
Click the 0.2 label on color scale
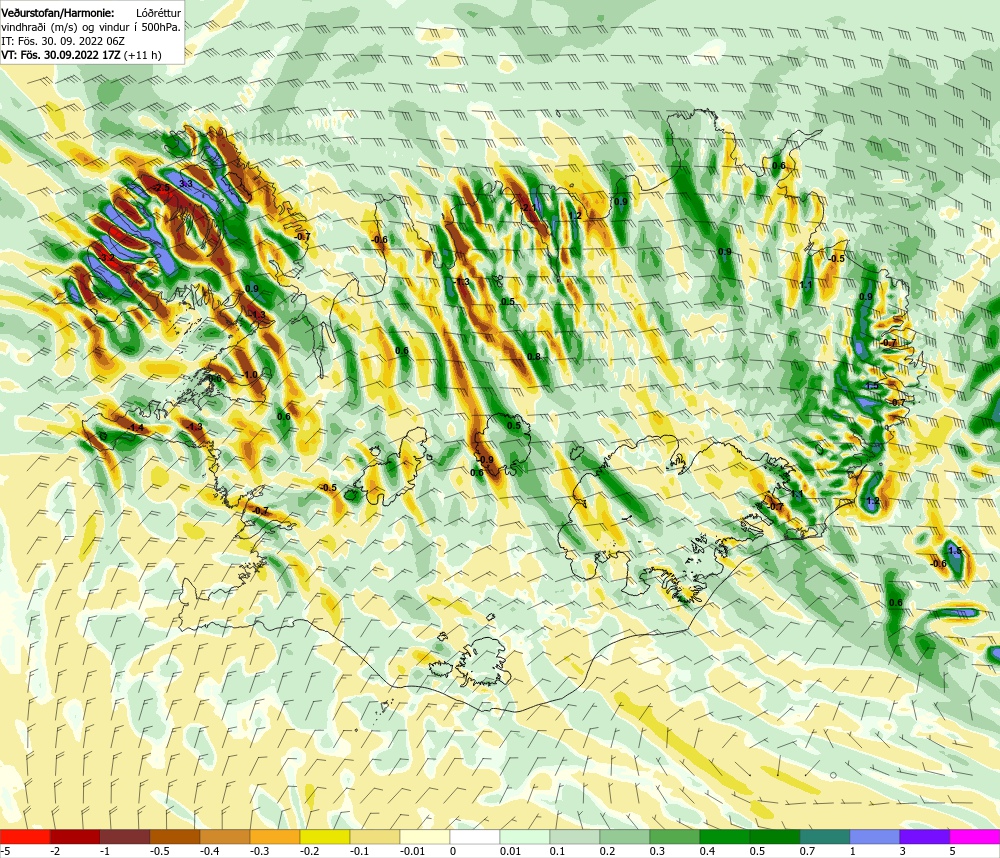click(608, 851)
